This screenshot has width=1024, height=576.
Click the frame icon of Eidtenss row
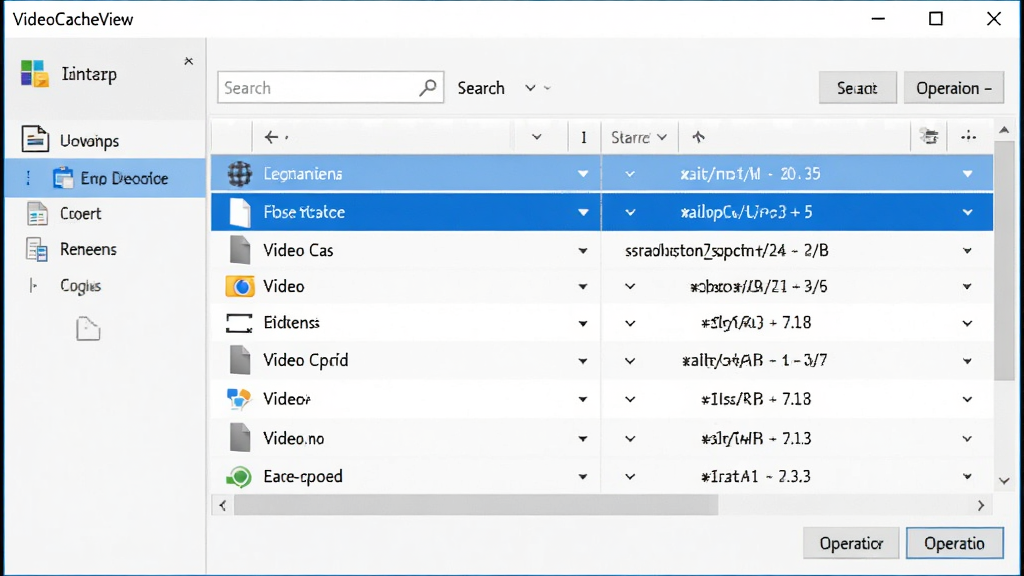click(239, 323)
